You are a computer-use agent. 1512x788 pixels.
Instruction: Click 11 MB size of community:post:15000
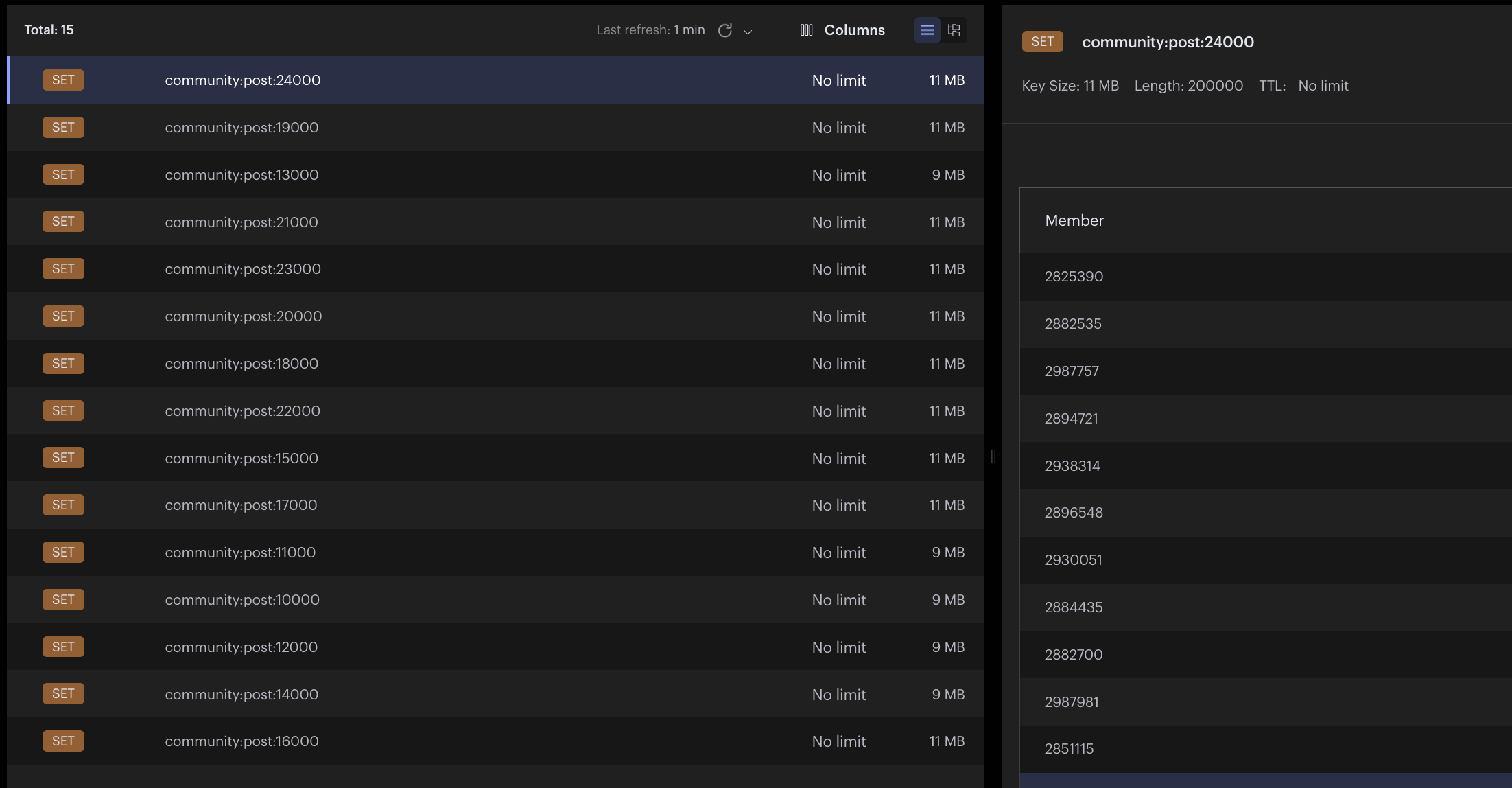coord(947,459)
